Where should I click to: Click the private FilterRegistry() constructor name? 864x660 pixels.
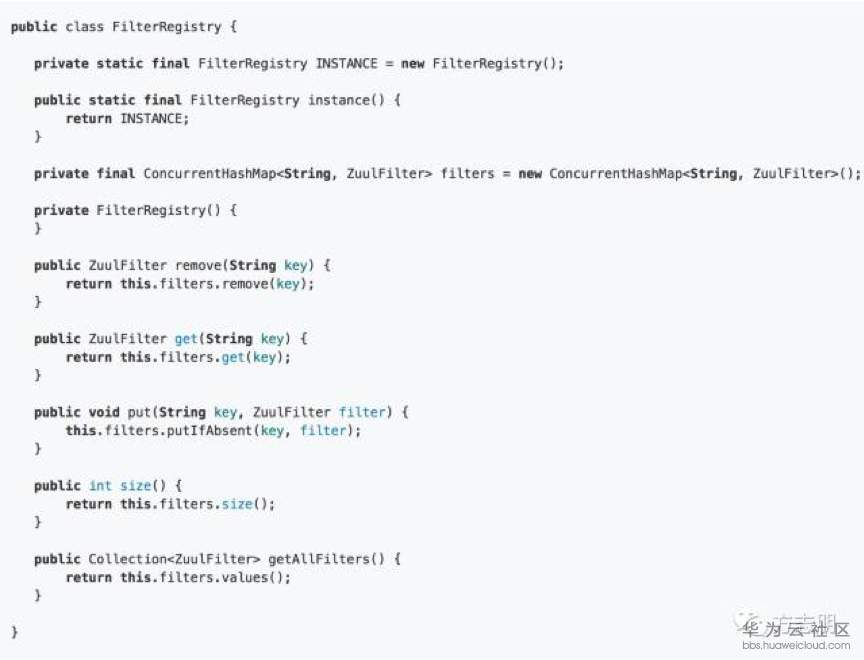(151, 210)
